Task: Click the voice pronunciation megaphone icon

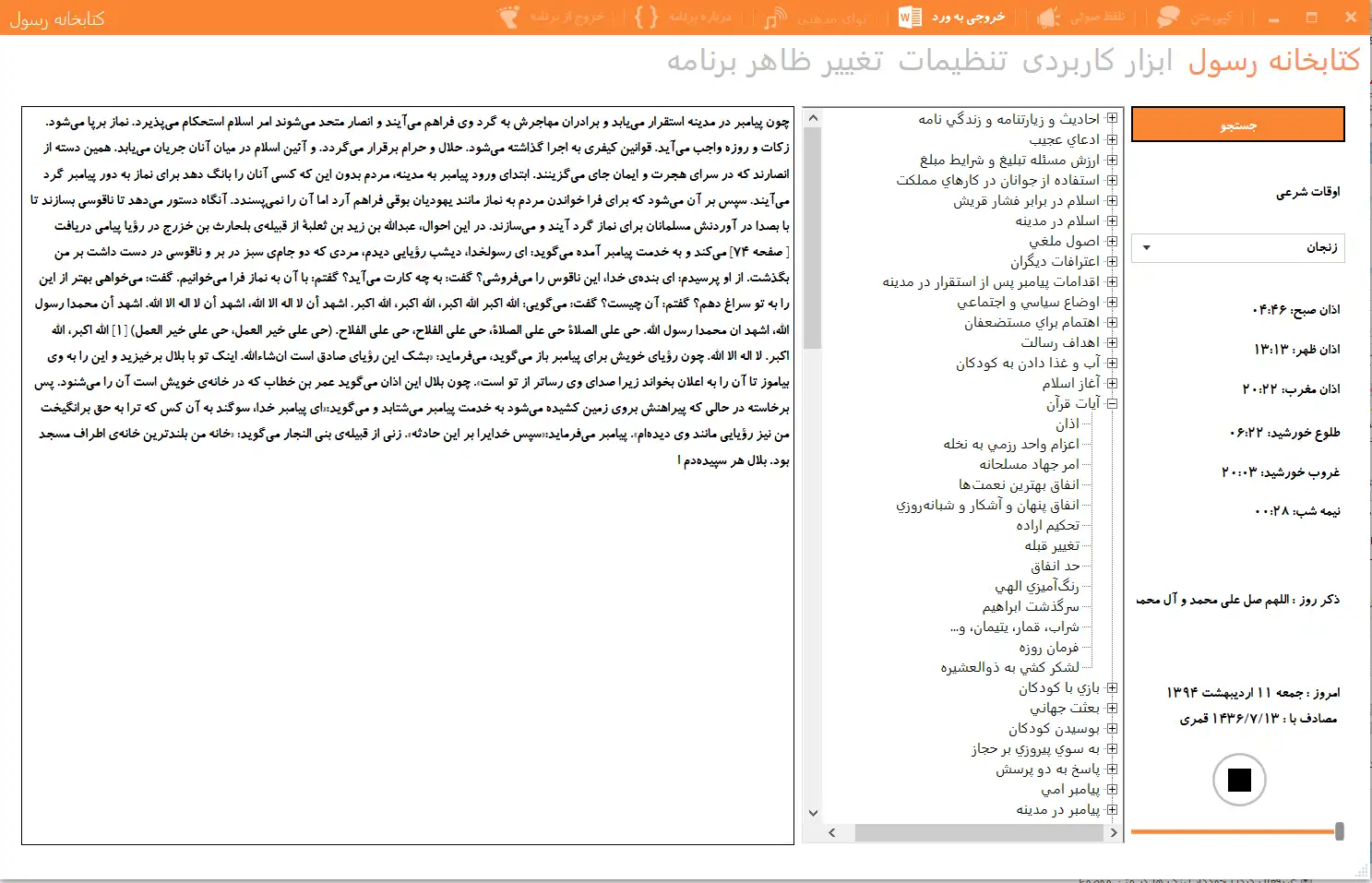Action: click(1049, 17)
